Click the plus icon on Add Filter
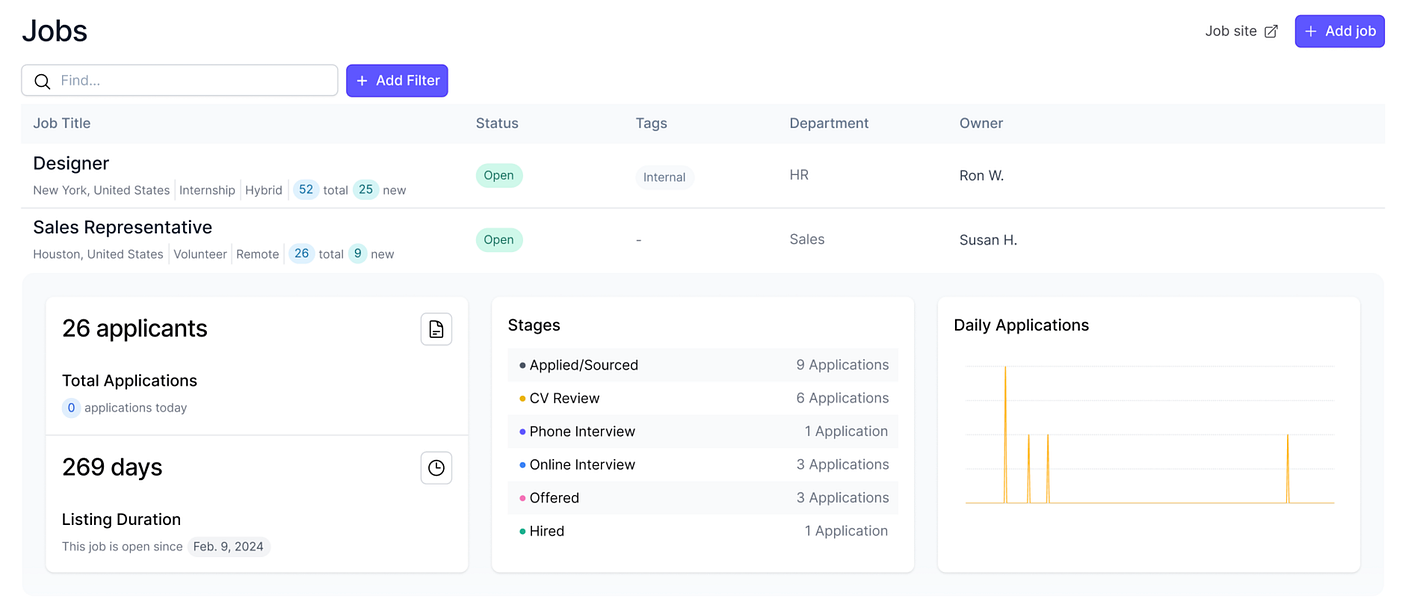 362,81
